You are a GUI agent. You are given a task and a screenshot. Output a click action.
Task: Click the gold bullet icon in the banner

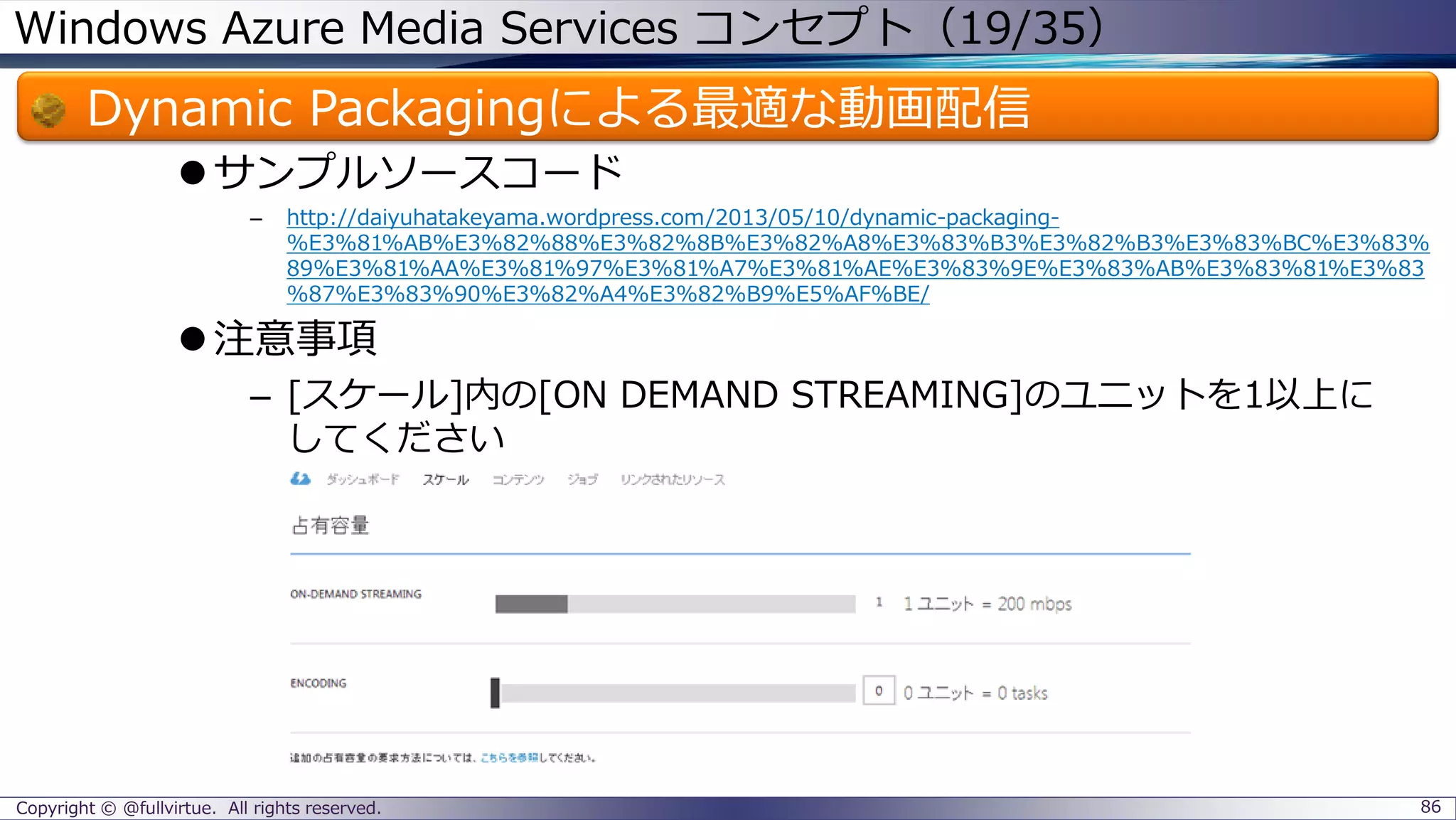click(49, 110)
